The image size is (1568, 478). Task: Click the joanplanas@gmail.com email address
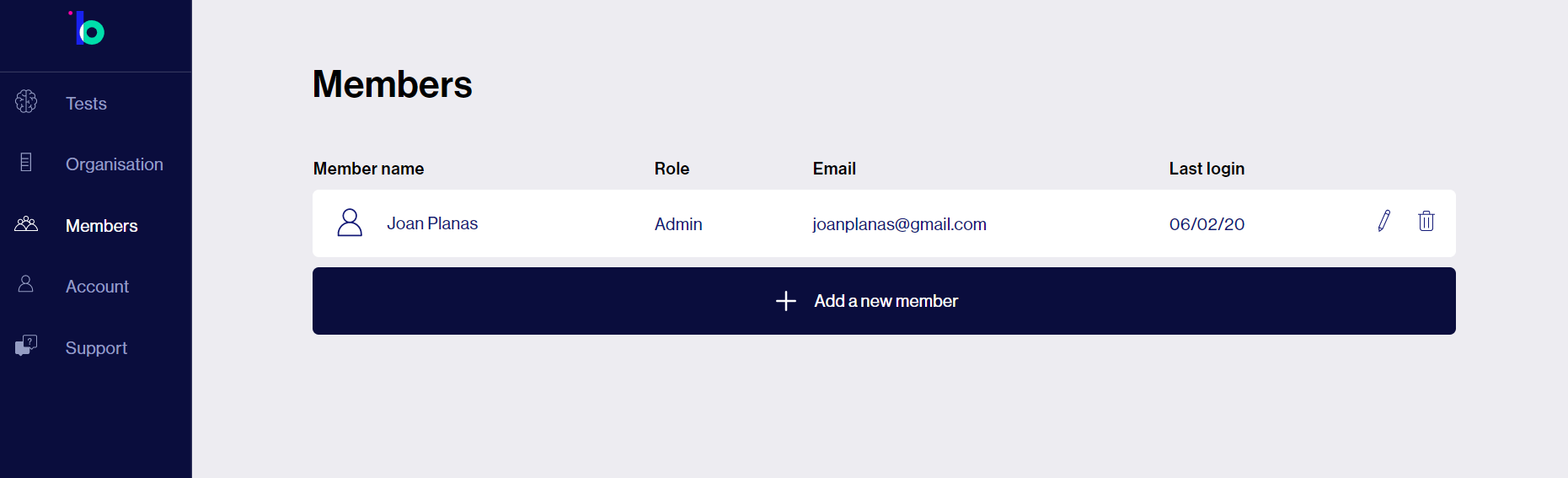tap(899, 224)
